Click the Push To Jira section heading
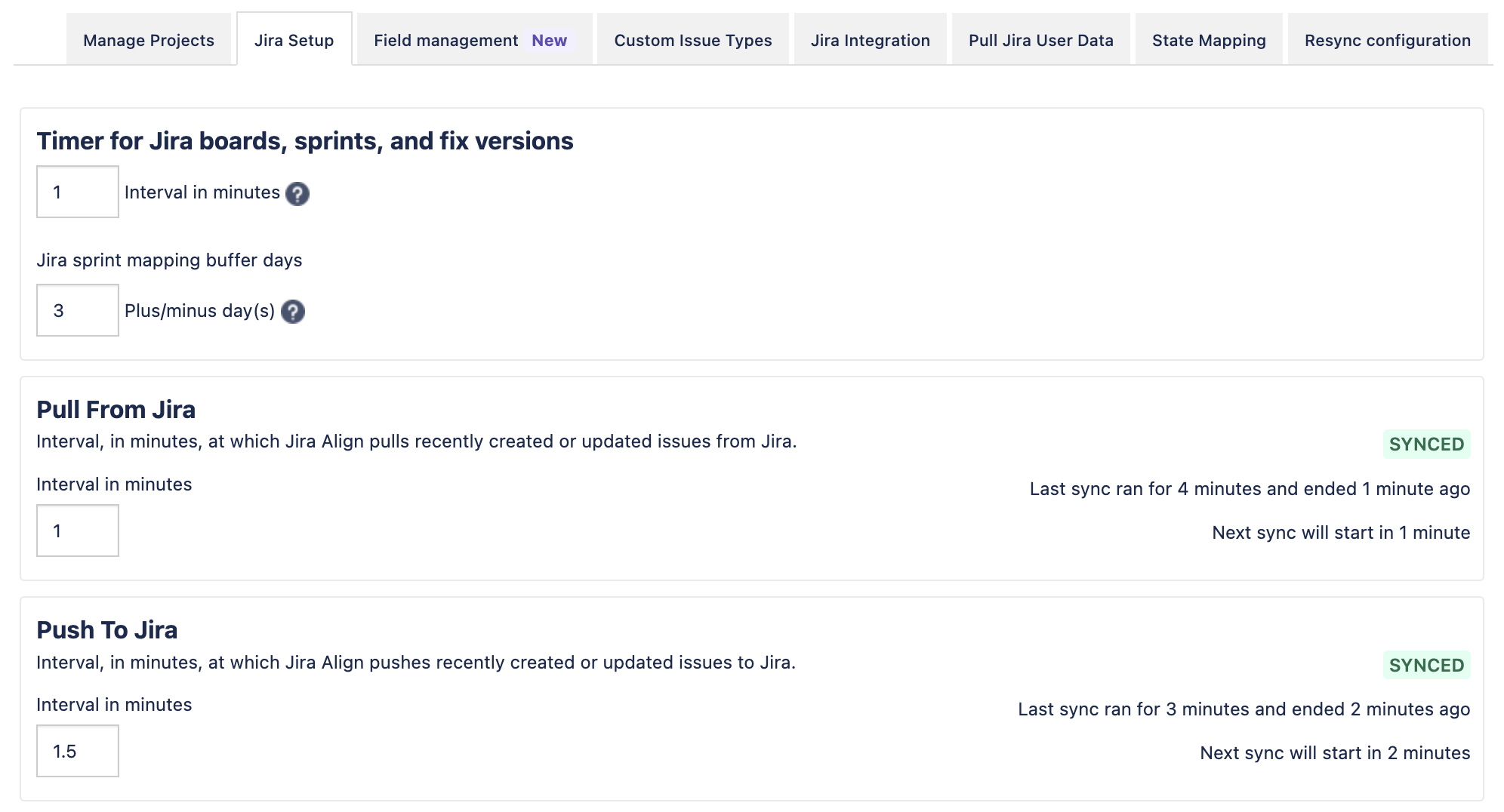Image resolution: width=1504 pixels, height=812 pixels. coord(107,630)
